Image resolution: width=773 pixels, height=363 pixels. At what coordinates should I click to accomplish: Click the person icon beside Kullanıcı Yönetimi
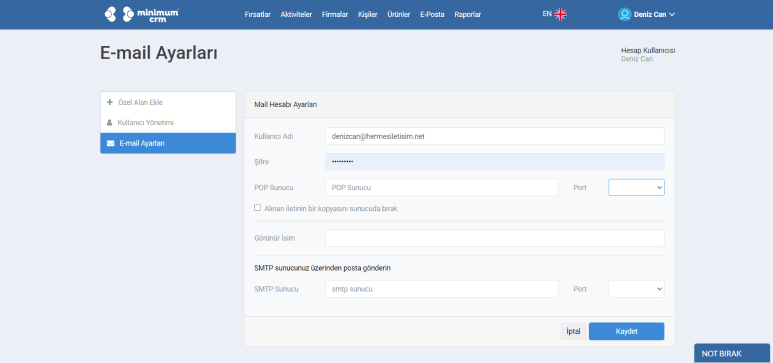(x=110, y=123)
